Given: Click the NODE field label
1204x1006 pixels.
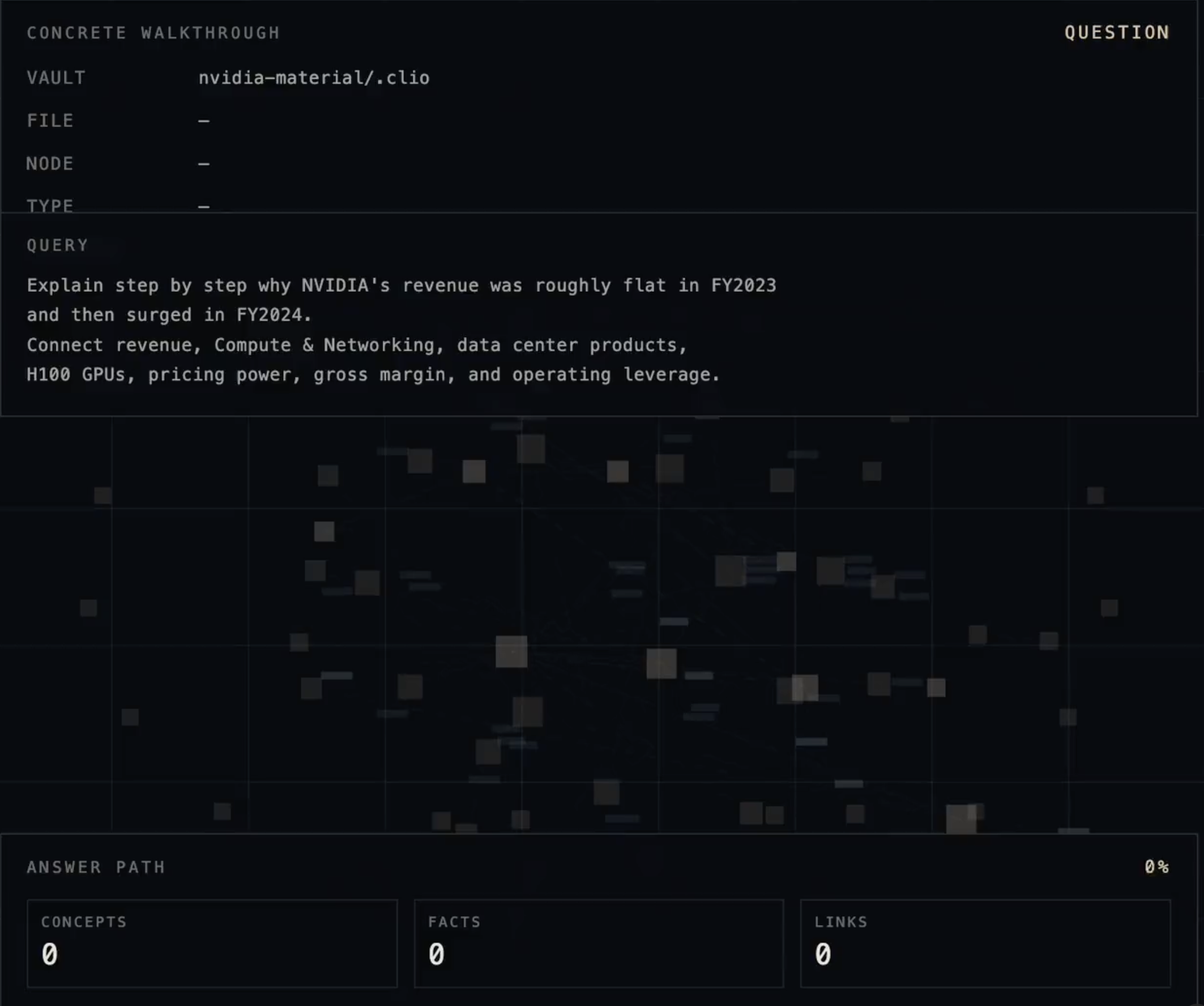Looking at the screenshot, I should point(50,164).
